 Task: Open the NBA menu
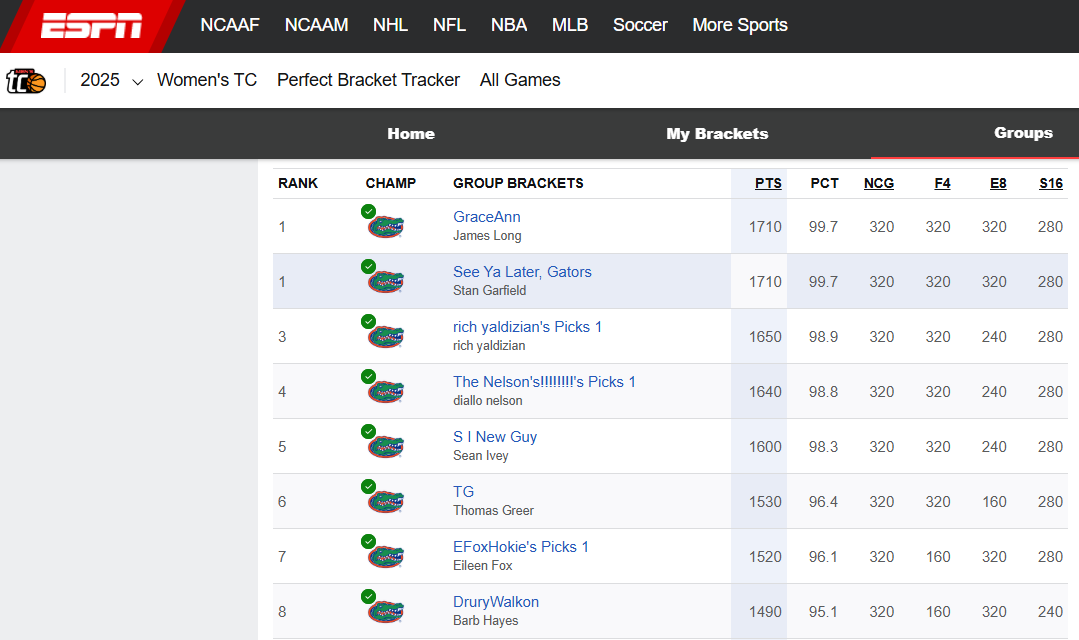click(x=509, y=25)
